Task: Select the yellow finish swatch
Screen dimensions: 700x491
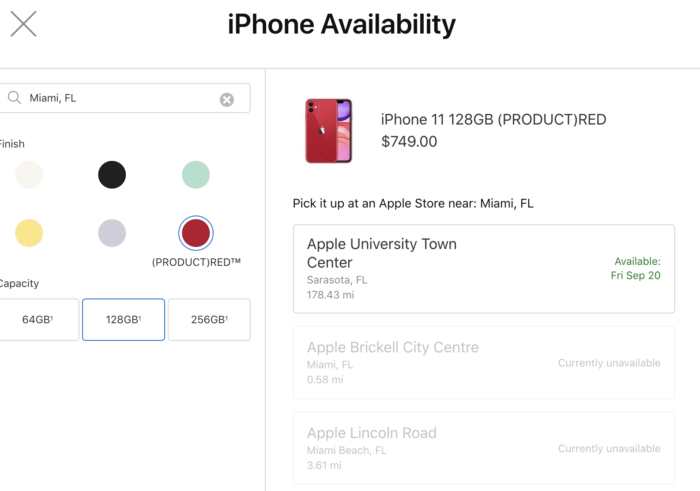Action: (x=29, y=233)
